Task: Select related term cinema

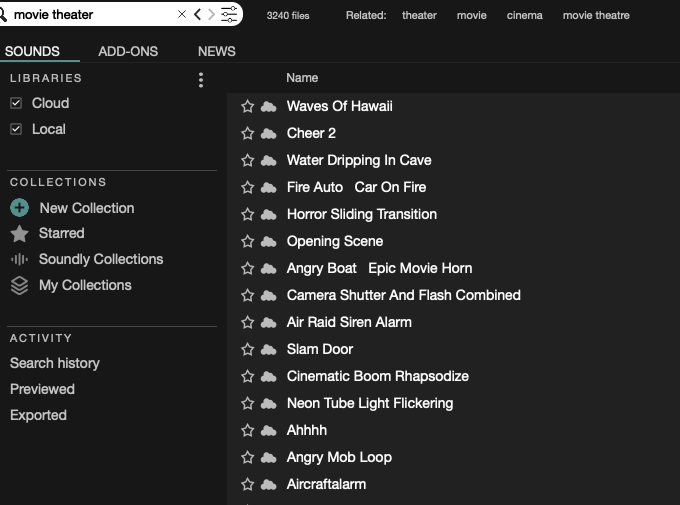Action: (524, 15)
